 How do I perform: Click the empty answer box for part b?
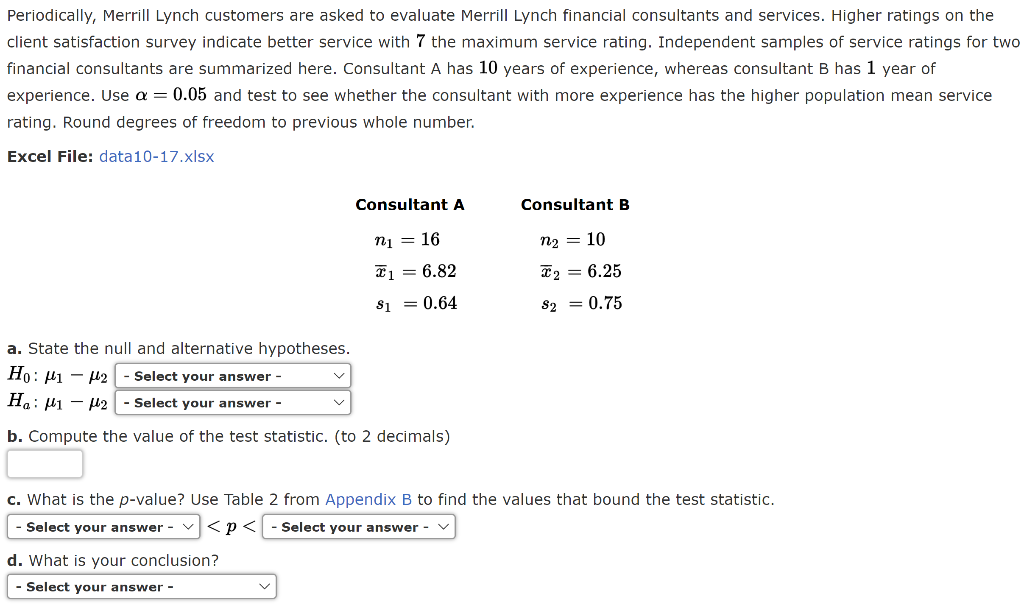[x=45, y=463]
